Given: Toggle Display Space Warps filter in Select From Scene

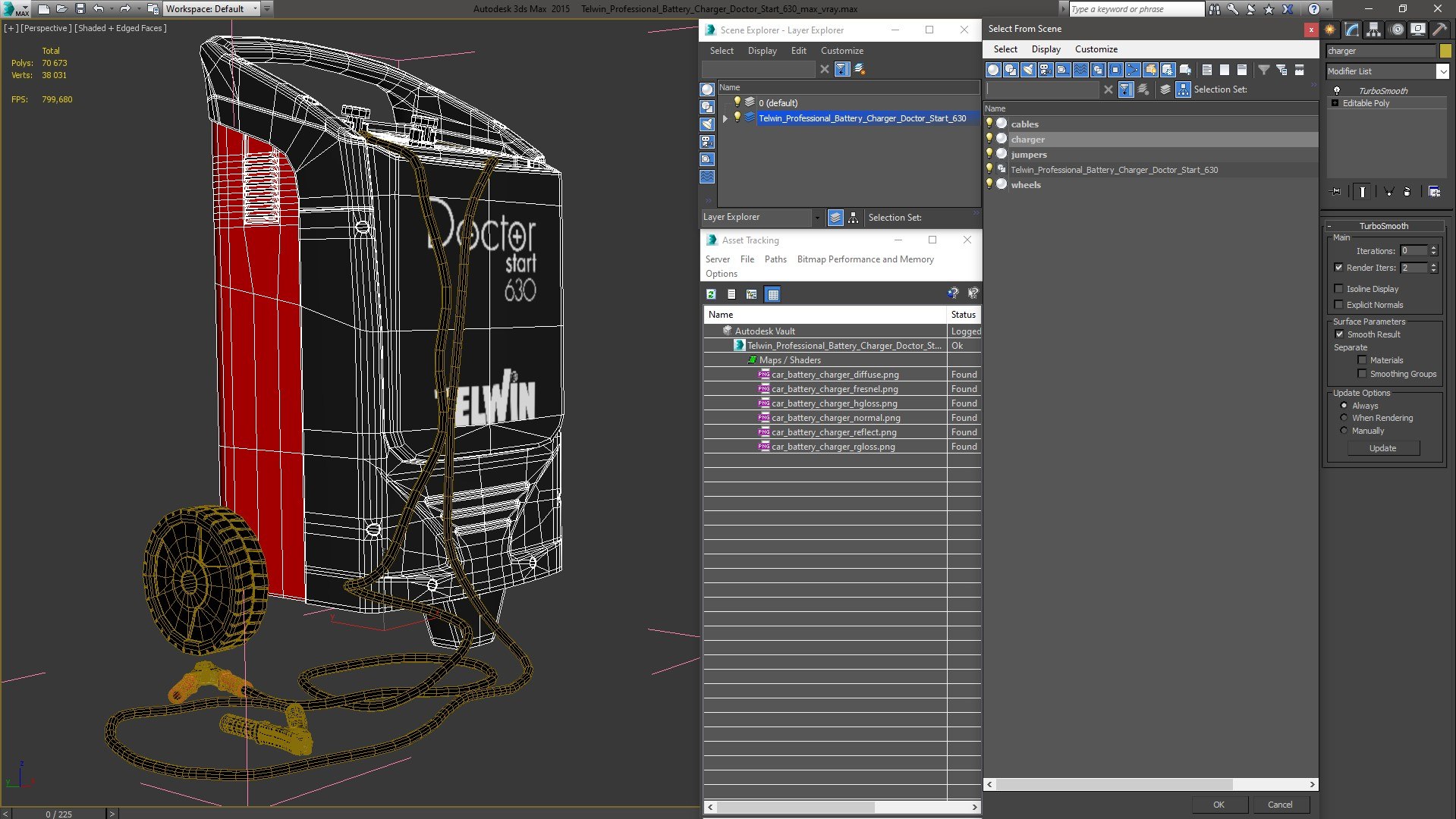Looking at the screenshot, I should tap(1080, 70).
